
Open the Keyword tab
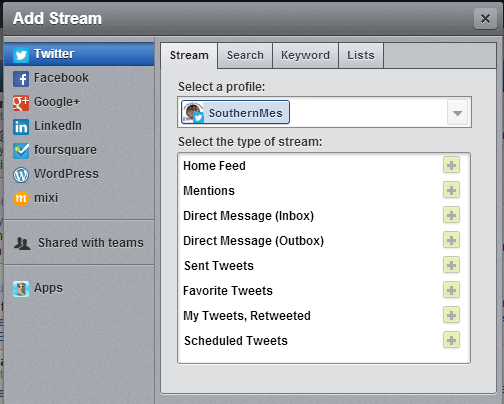click(x=305, y=55)
